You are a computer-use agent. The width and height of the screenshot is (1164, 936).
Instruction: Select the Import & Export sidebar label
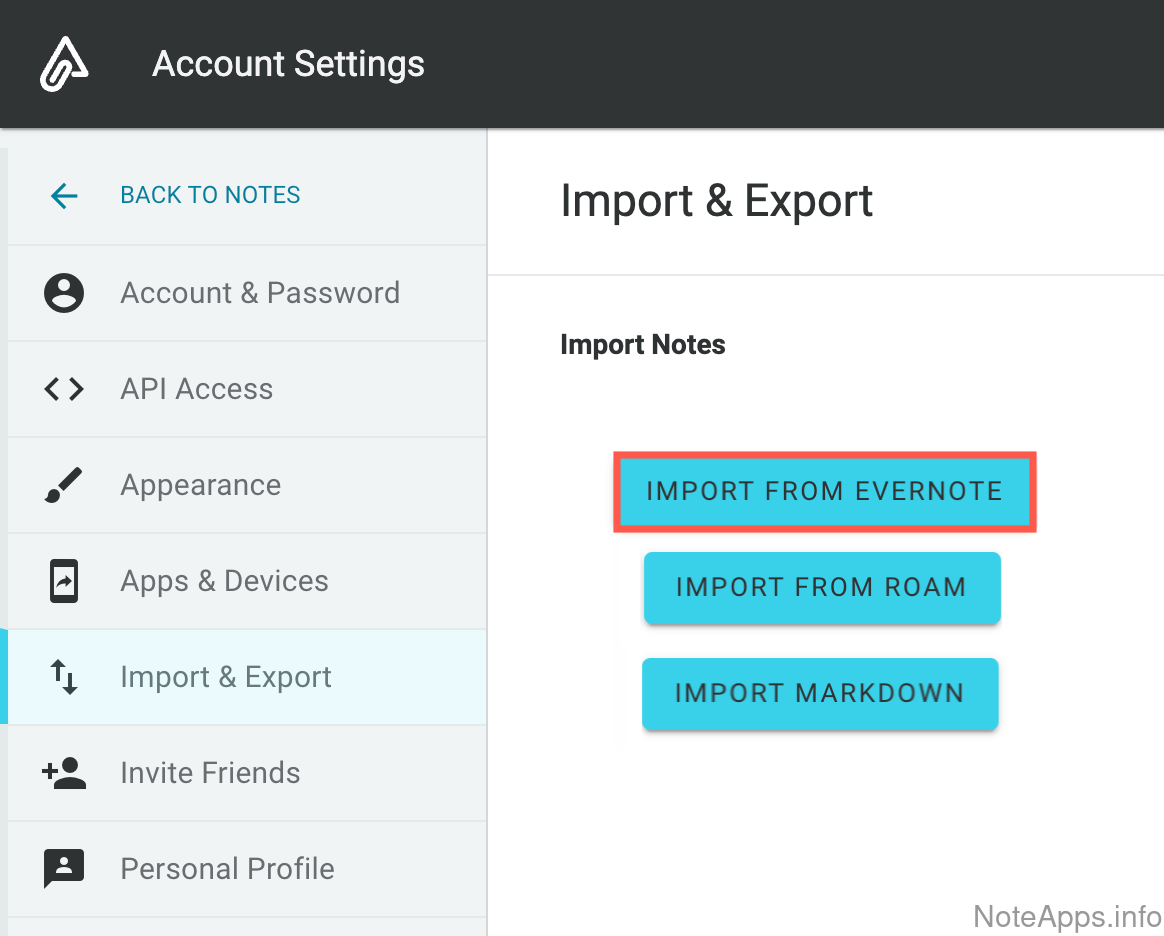226,677
